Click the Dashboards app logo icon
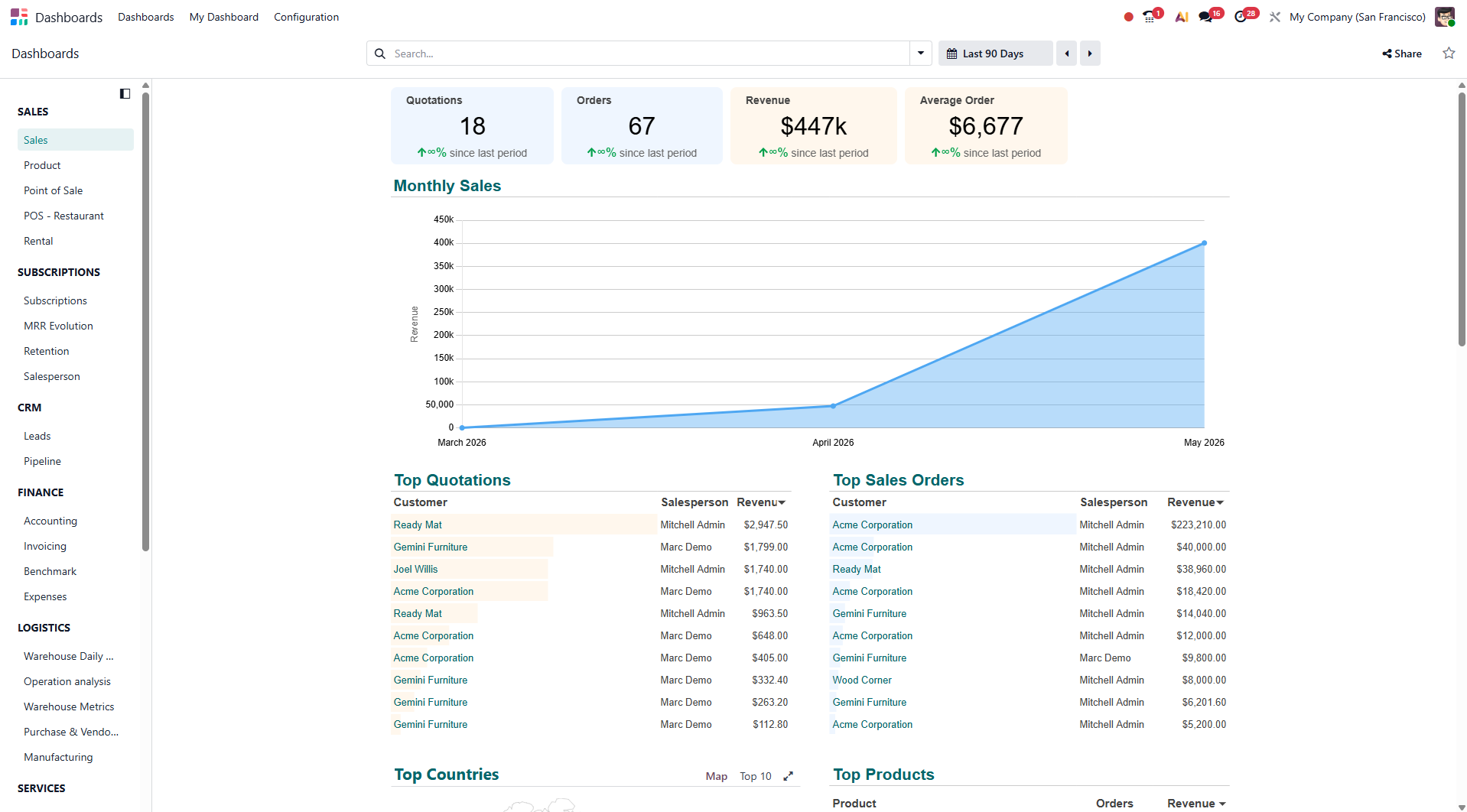Screen dimensions: 1467x812 19,17
